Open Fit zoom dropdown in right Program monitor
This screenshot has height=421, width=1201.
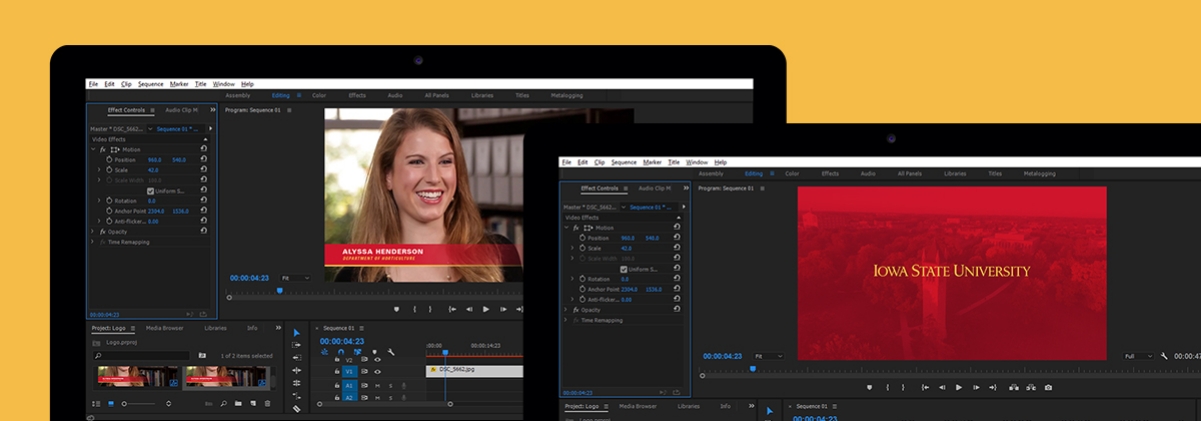point(768,356)
